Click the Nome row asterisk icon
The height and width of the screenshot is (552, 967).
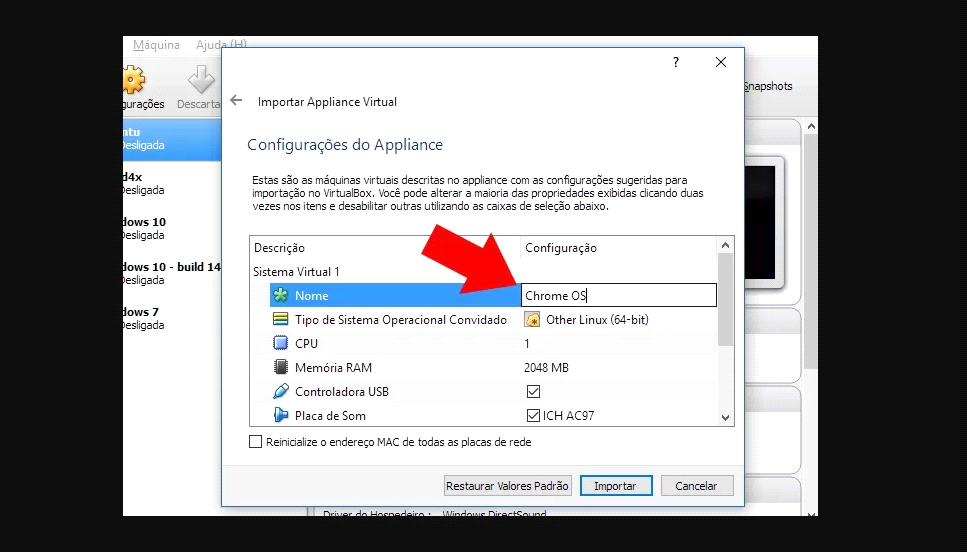(281, 295)
